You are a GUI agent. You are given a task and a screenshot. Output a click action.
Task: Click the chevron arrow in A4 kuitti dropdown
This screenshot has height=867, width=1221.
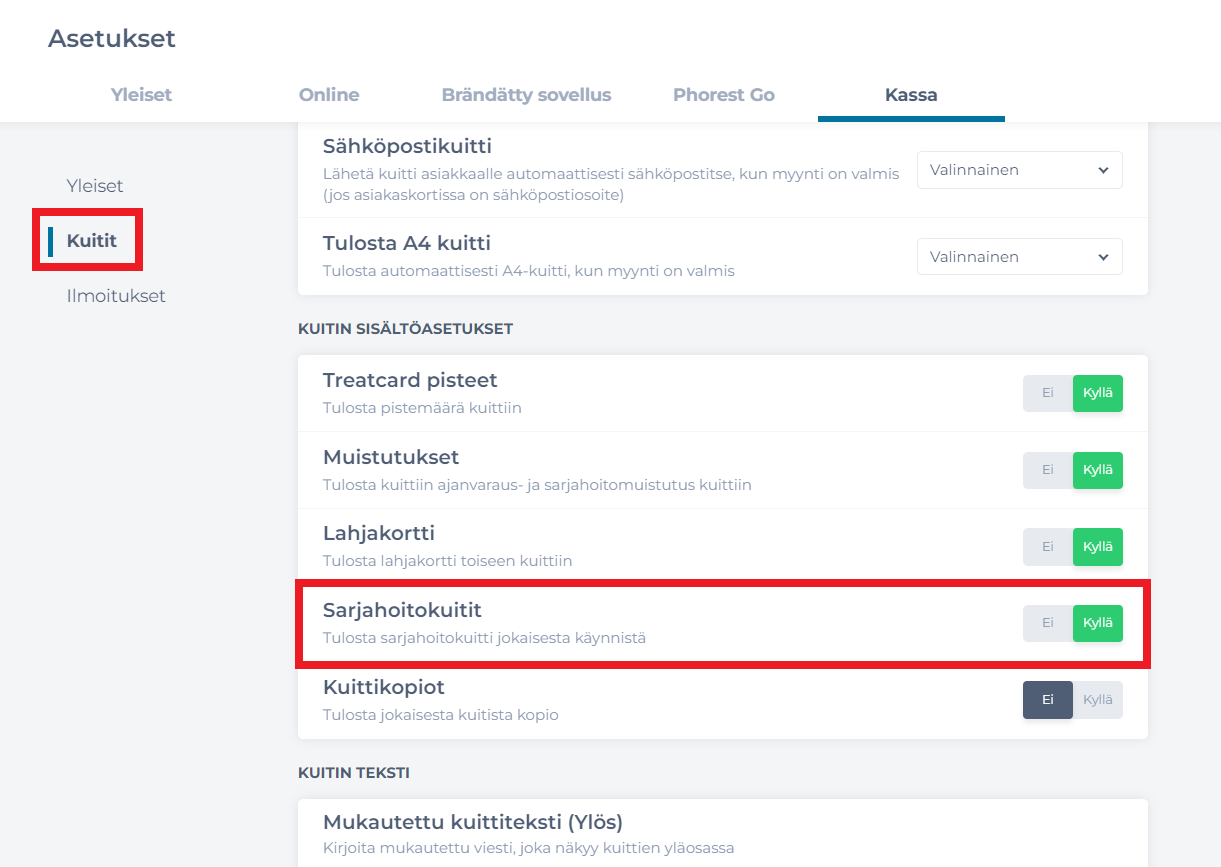click(x=1103, y=257)
